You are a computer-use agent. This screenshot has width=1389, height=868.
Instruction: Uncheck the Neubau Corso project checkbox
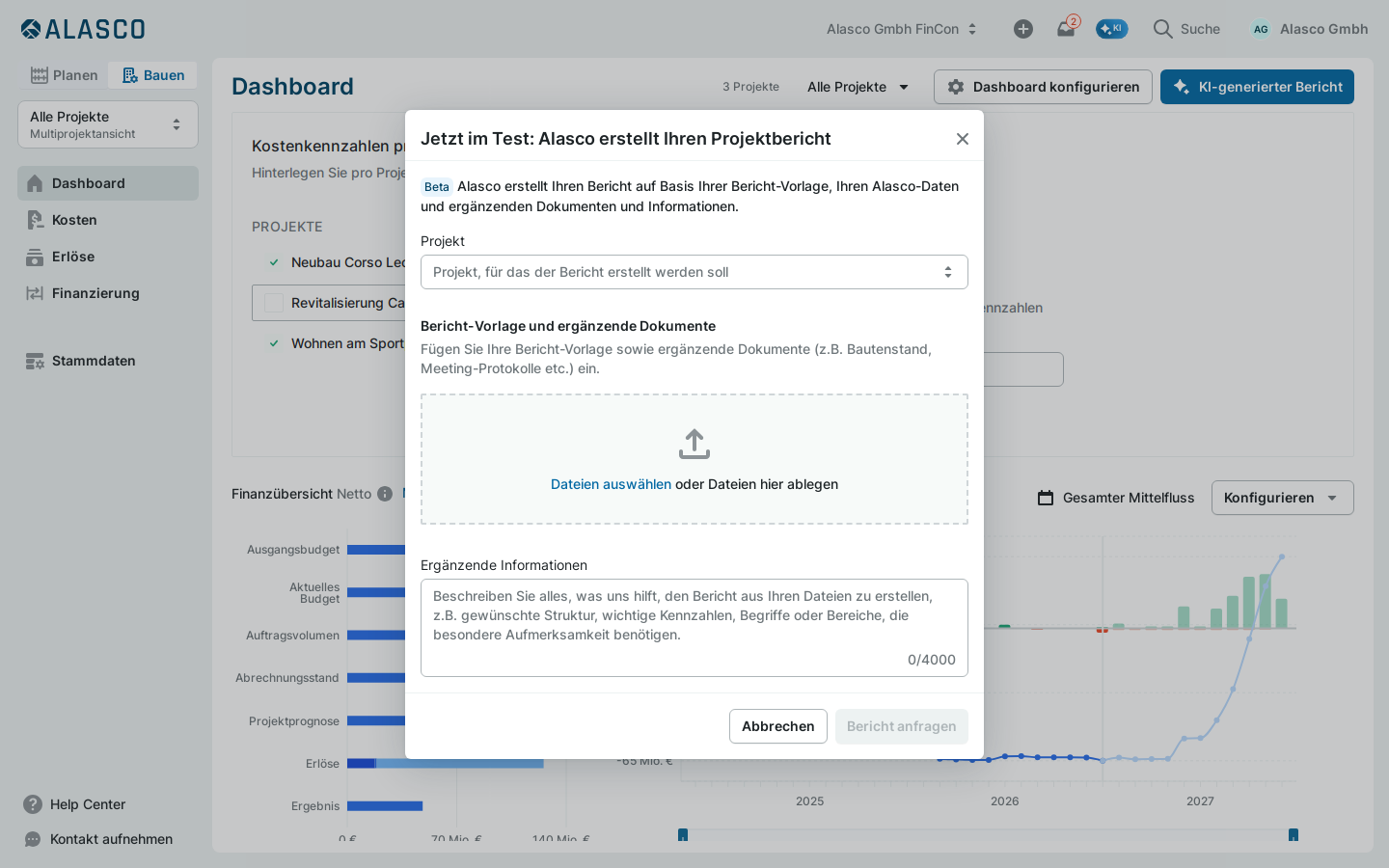pyautogui.click(x=274, y=262)
